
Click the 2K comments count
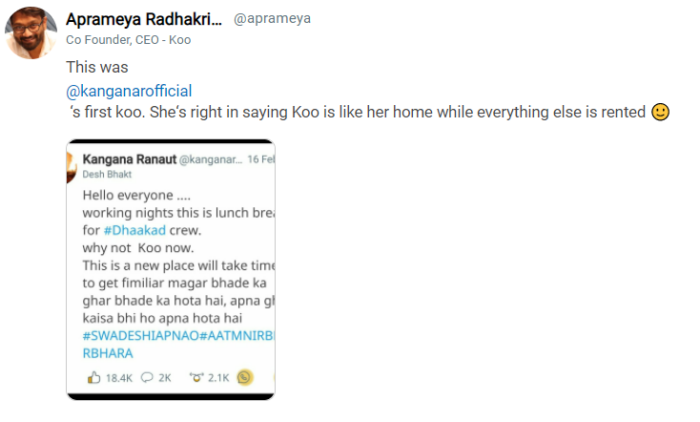(x=165, y=378)
